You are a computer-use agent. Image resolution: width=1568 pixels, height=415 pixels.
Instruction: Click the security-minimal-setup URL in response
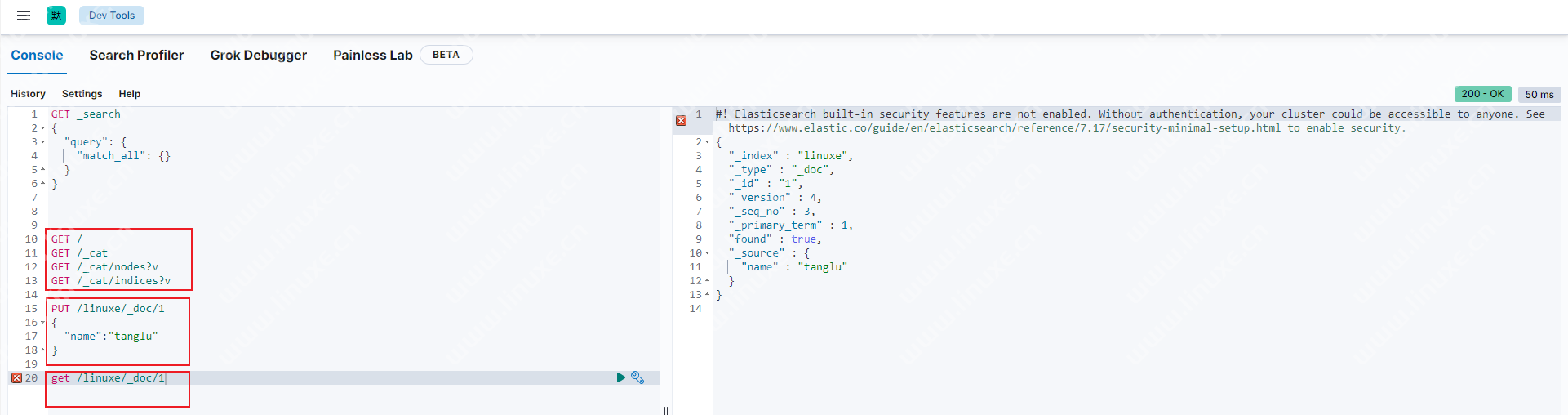(1004, 128)
